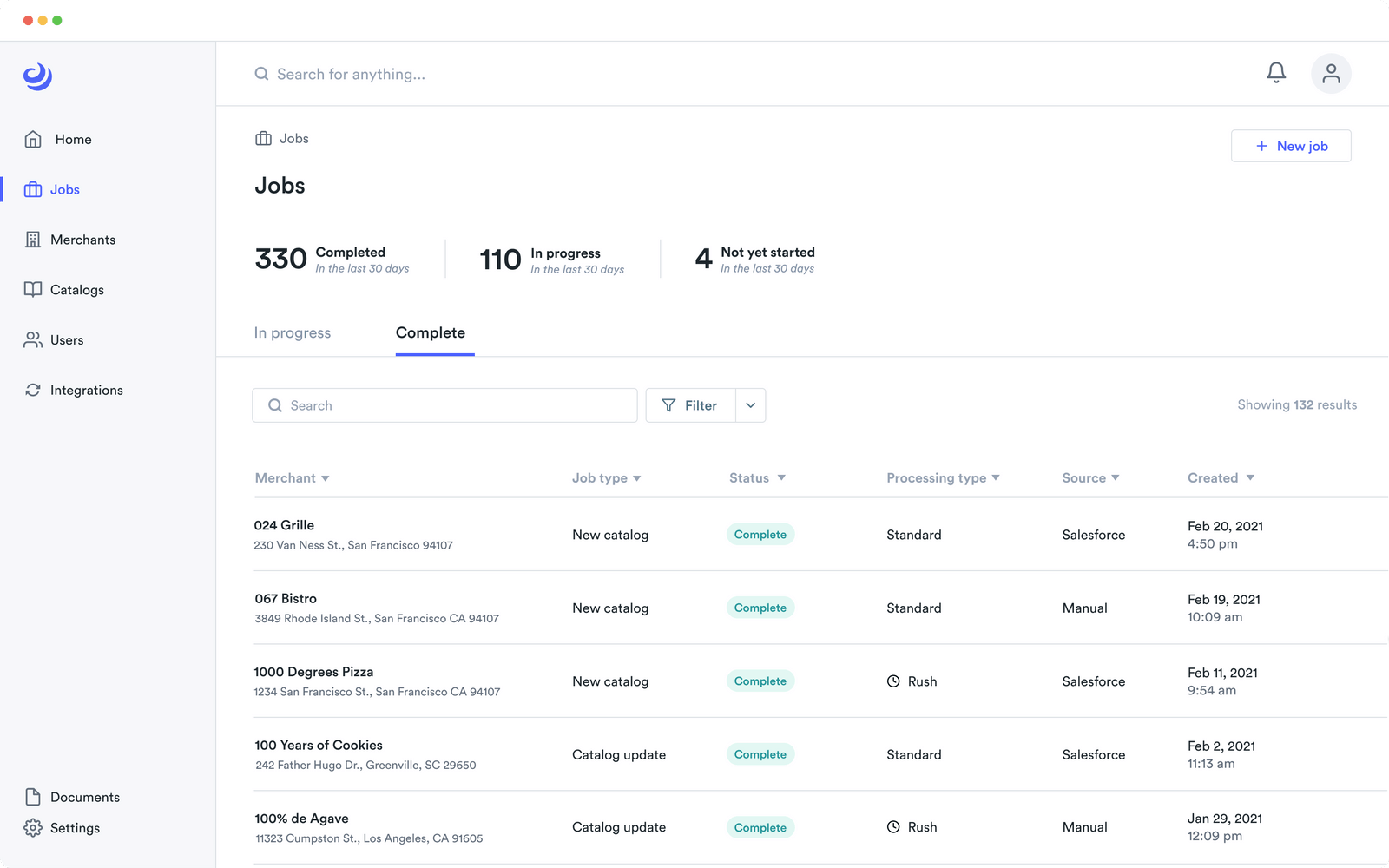Go to Home via house icon
Image resolution: width=1389 pixels, height=868 pixels.
33,139
